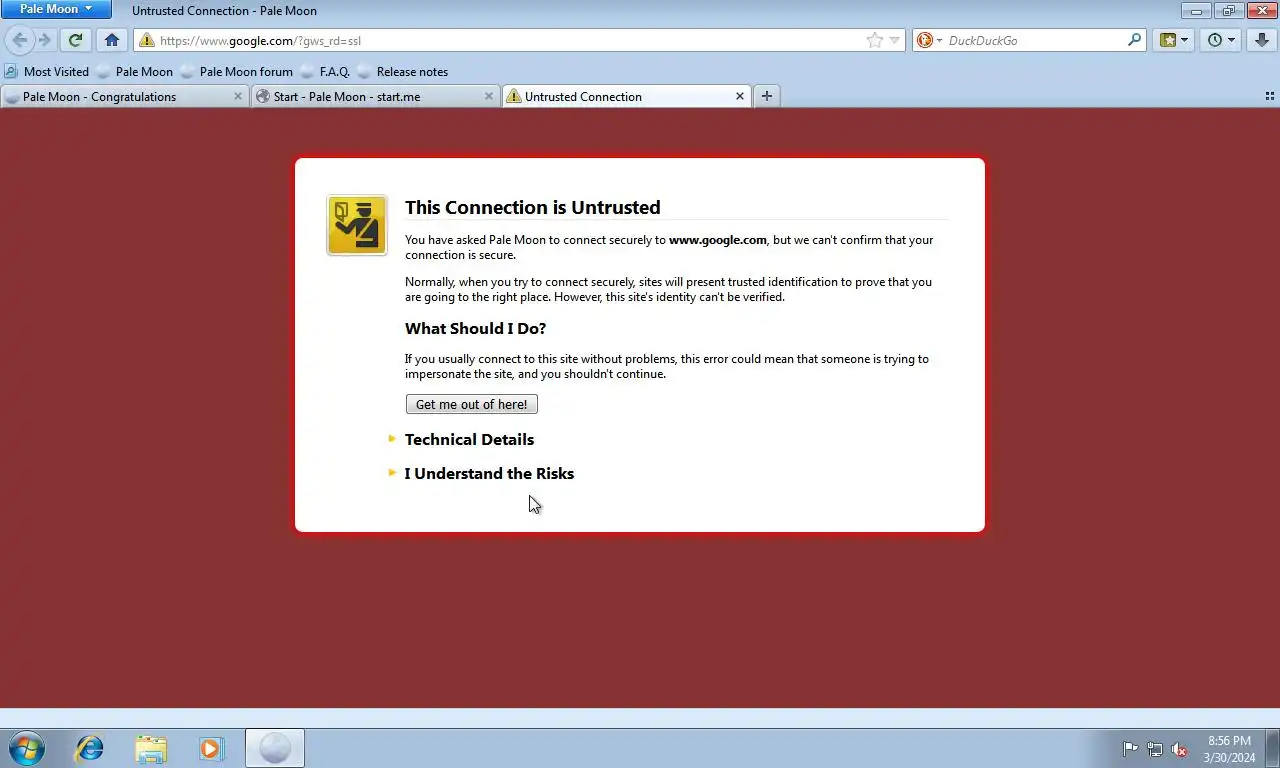Restore down the Pale Moon window
Viewport: 1280px width, 768px height.
click(1229, 10)
